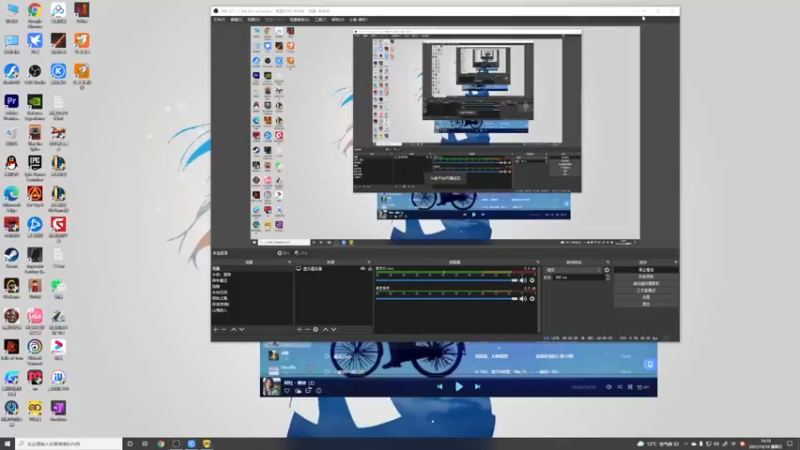800x450 pixels.
Task: Open Task View on taskbar
Action: (145, 444)
